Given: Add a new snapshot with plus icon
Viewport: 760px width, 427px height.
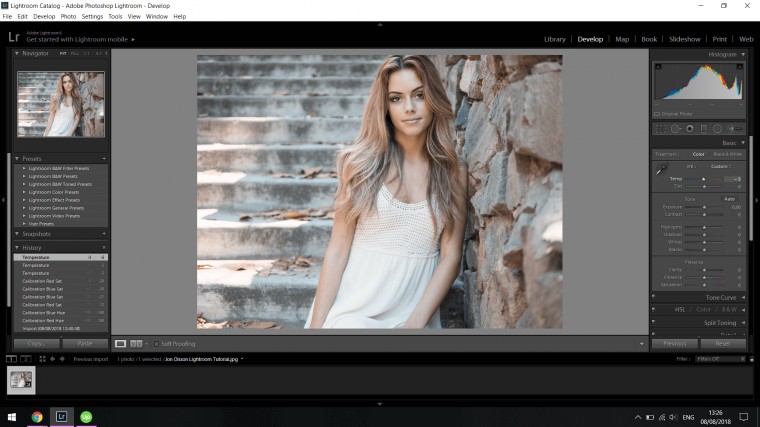Looking at the screenshot, I should (104, 234).
